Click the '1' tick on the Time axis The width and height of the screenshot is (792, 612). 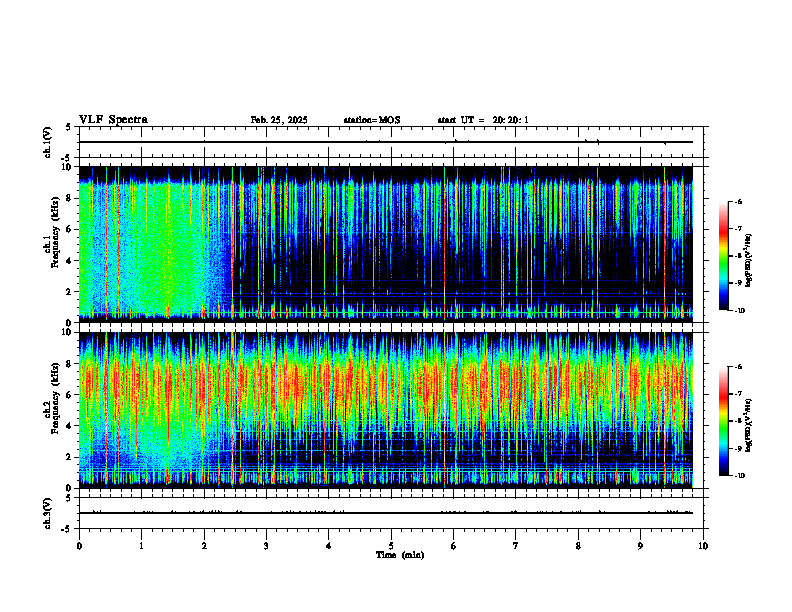point(141,546)
